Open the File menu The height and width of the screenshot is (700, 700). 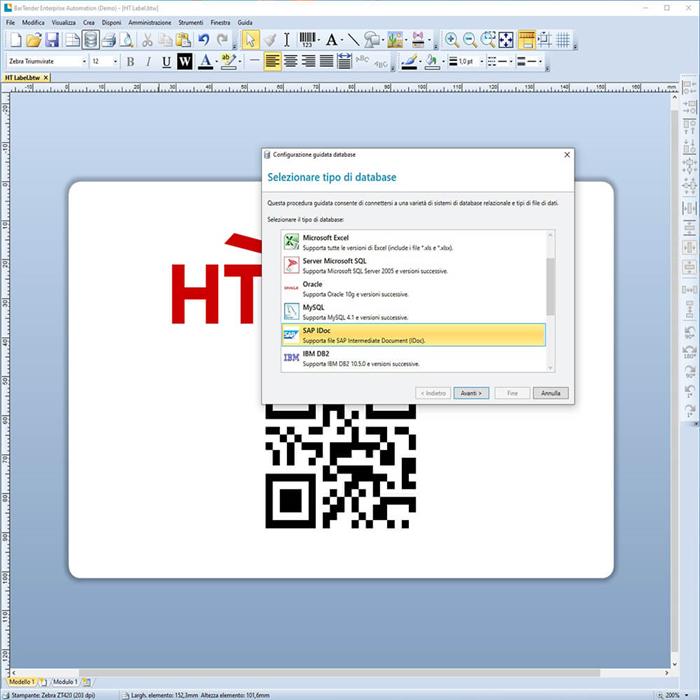coord(10,22)
